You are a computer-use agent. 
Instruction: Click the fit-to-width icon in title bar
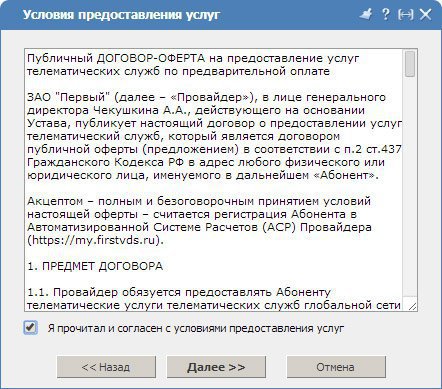[406, 14]
